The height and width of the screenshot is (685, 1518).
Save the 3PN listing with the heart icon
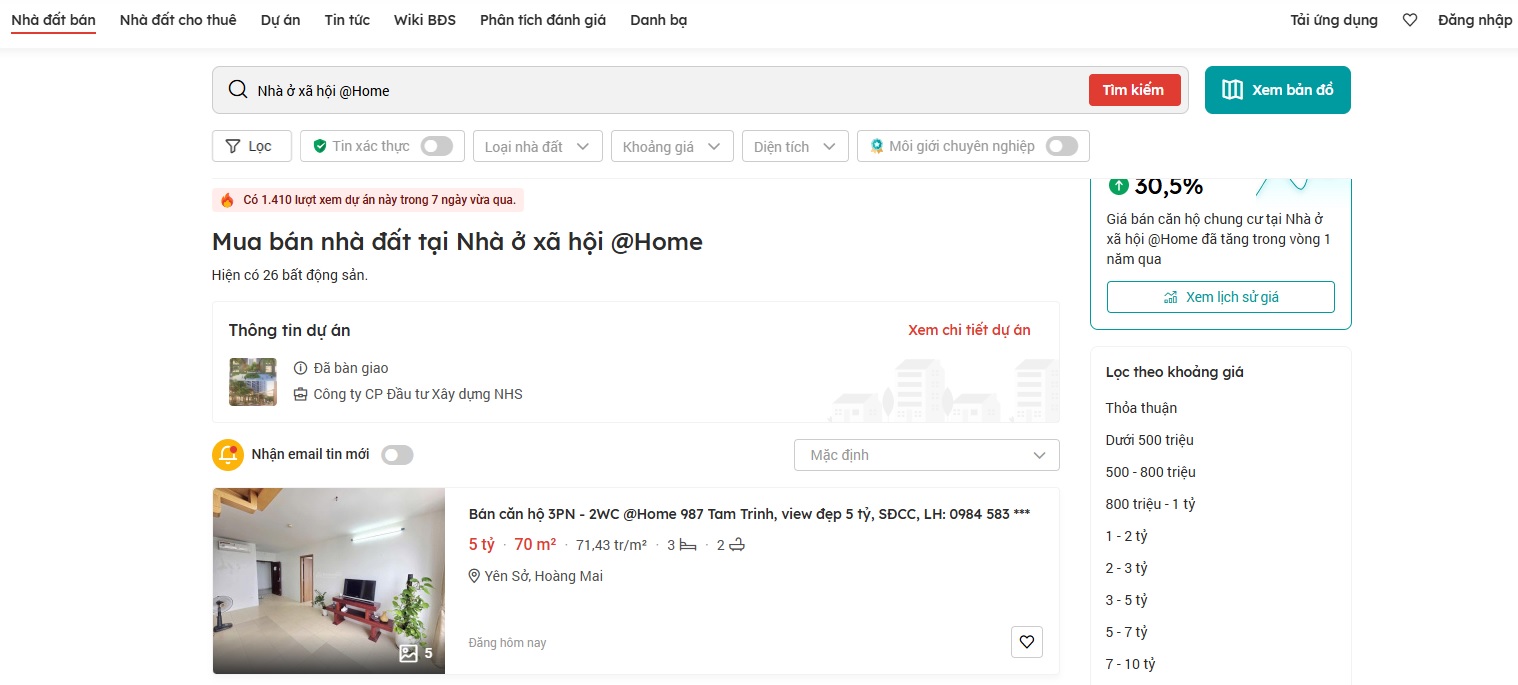pyautogui.click(x=1026, y=641)
